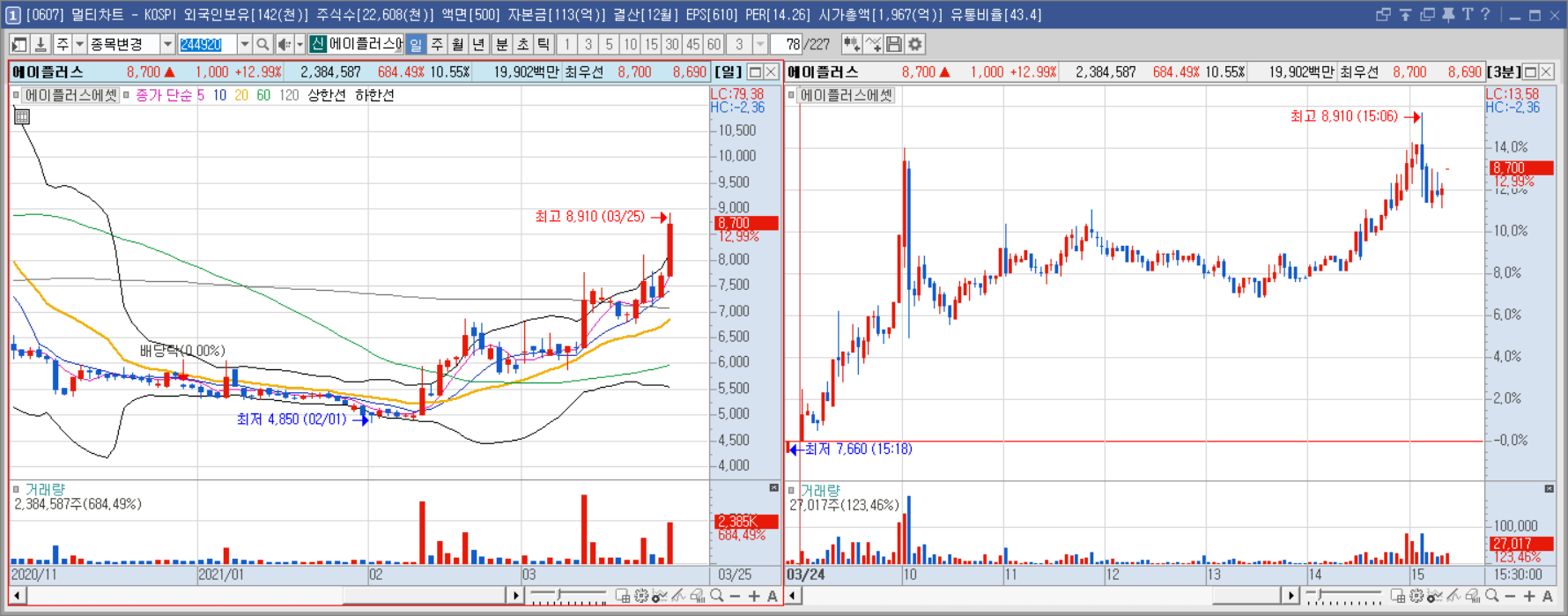Click the 신 green badge button
This screenshot has height=616, width=1568.
[x=317, y=44]
